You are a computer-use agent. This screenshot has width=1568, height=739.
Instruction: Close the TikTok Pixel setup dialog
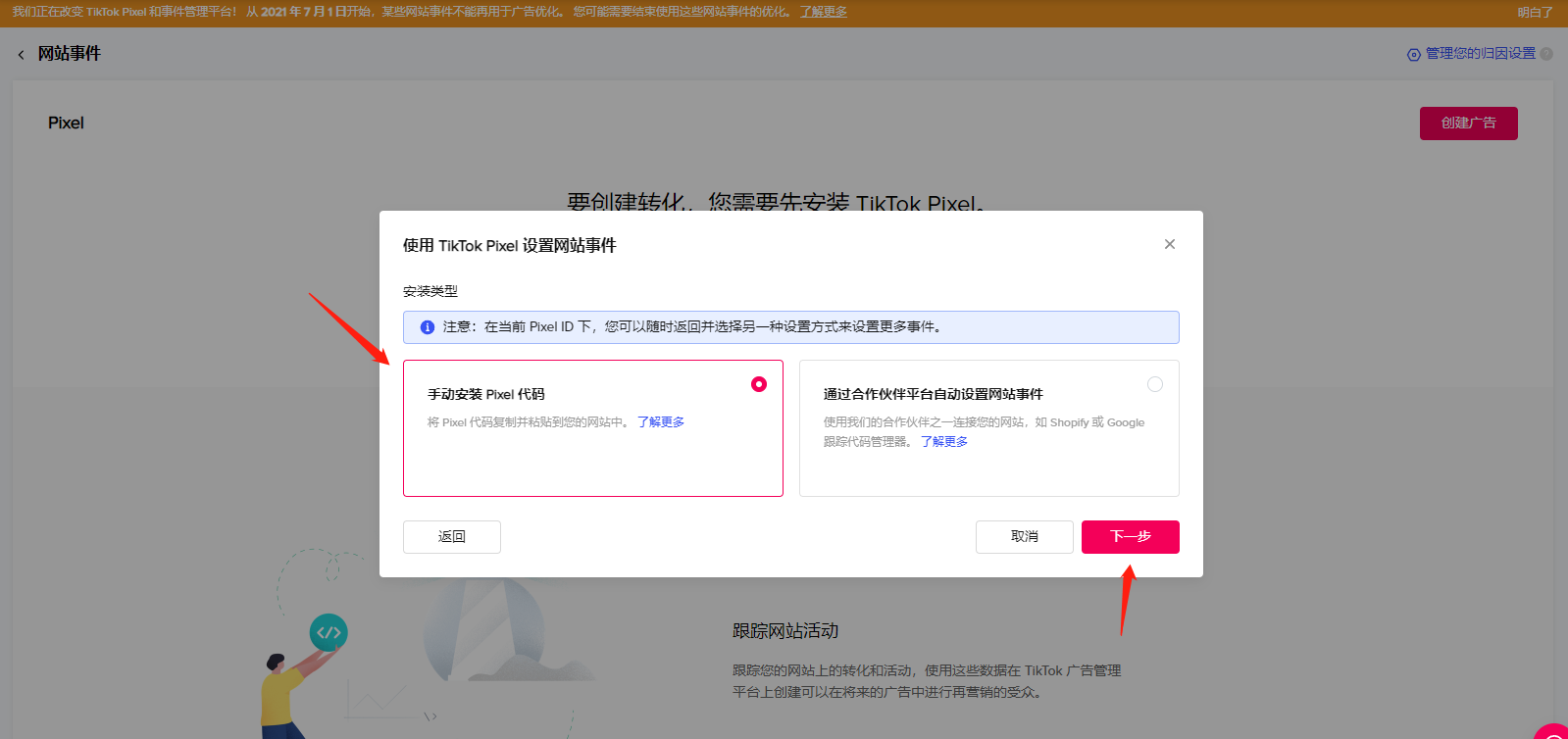point(1169,244)
